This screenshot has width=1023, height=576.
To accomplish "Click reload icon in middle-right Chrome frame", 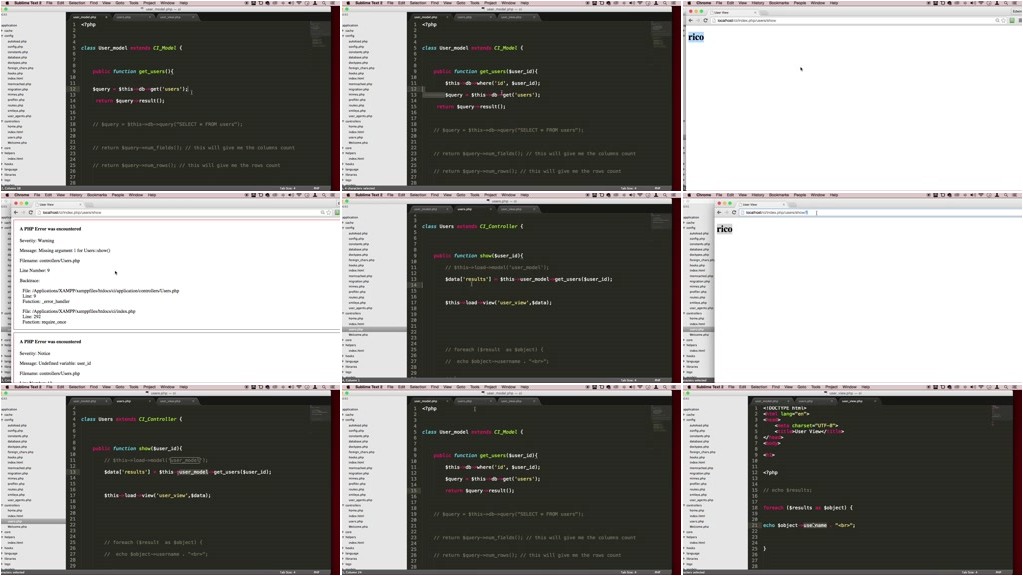I will tap(734, 213).
